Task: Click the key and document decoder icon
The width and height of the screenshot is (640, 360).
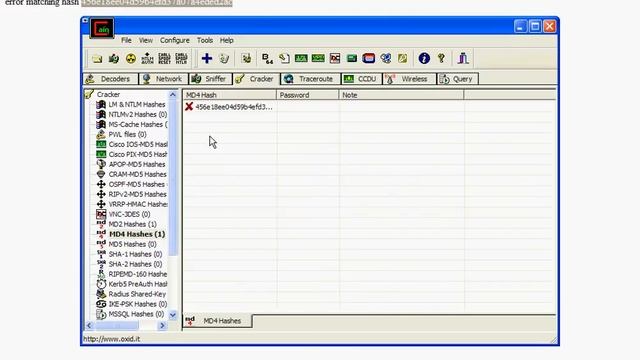Action: coord(284,59)
